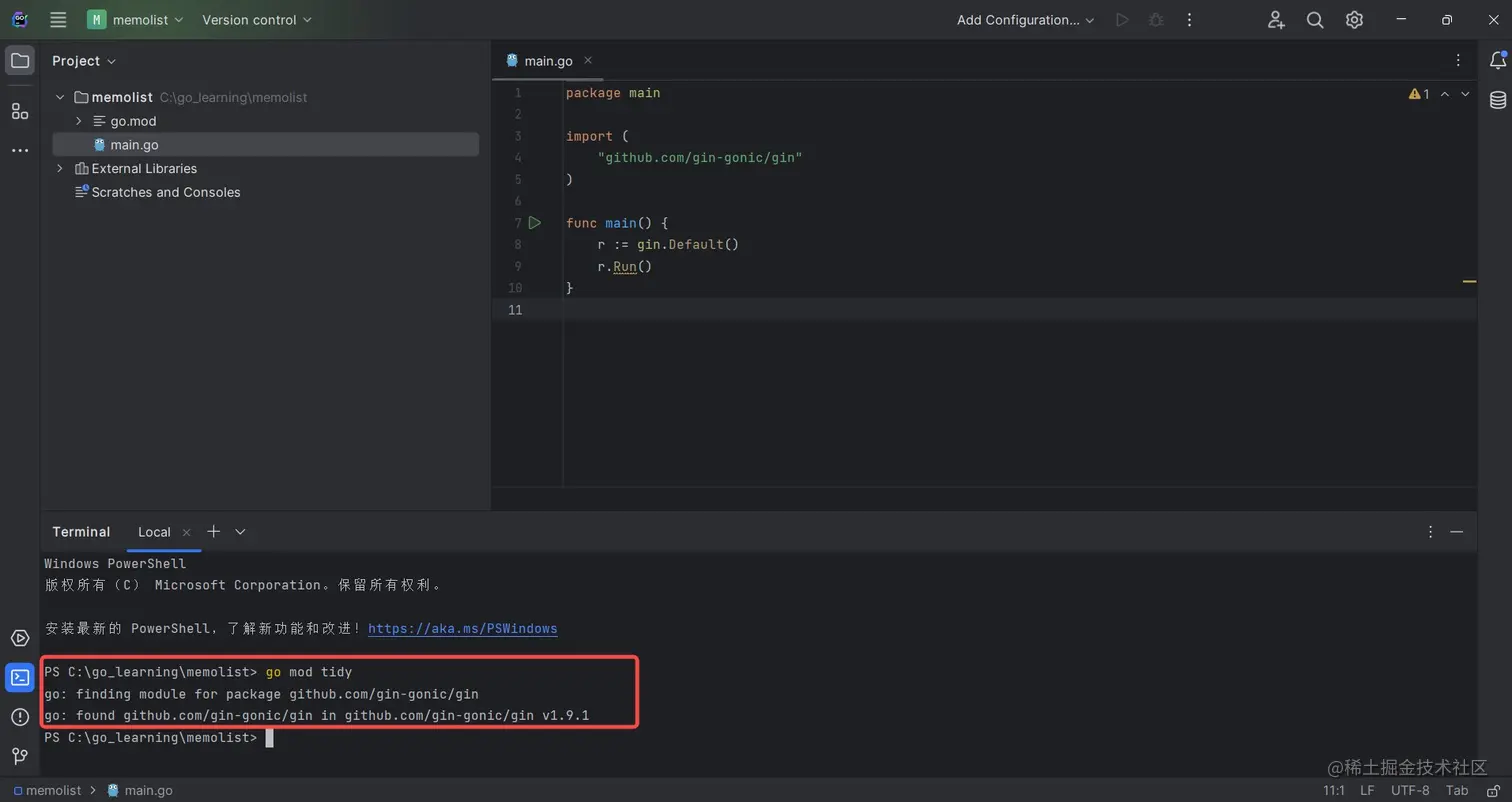Open the Git tool window icon
This screenshot has height=802, width=1512.
(x=20, y=756)
